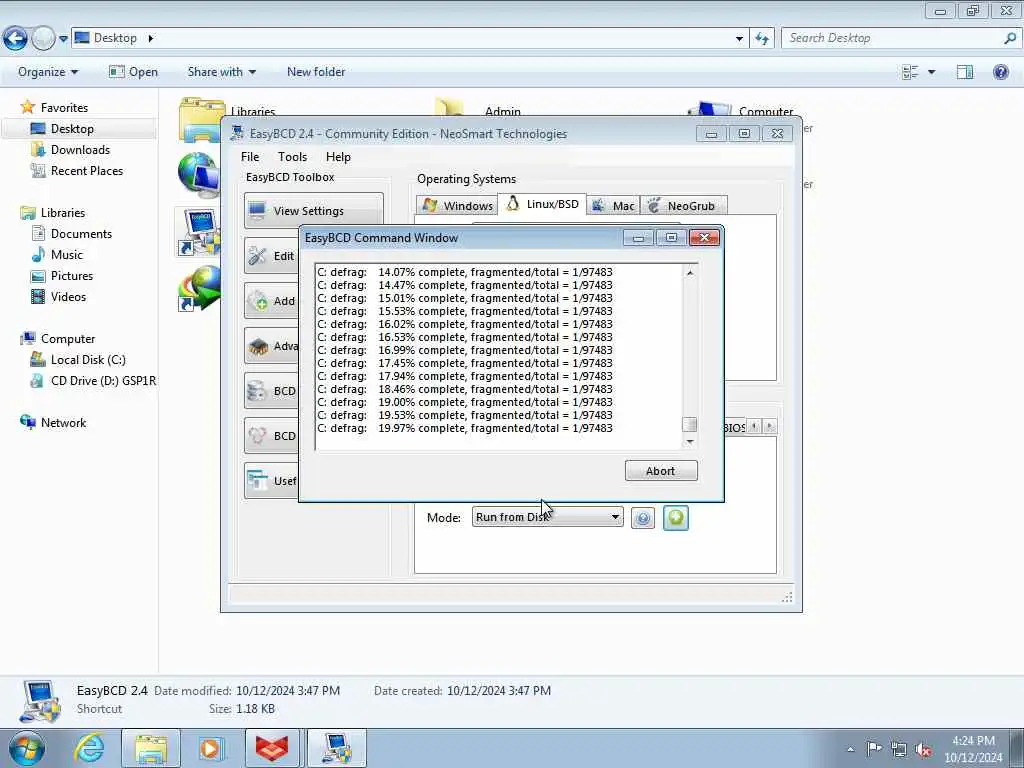Select the Linux/BSD tab

pos(542,204)
